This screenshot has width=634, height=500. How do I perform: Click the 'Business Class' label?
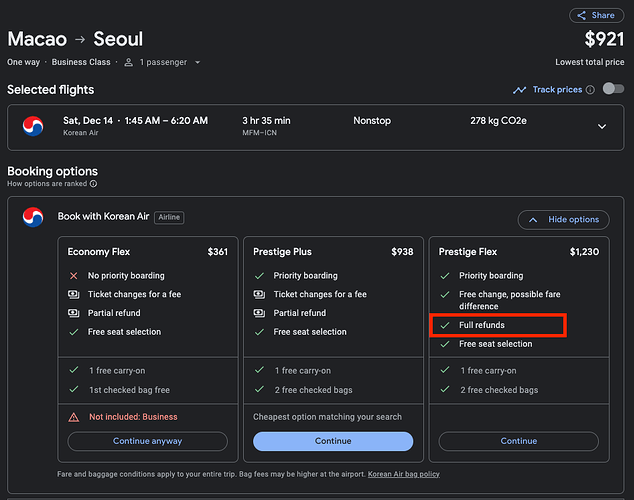[x=81, y=62]
